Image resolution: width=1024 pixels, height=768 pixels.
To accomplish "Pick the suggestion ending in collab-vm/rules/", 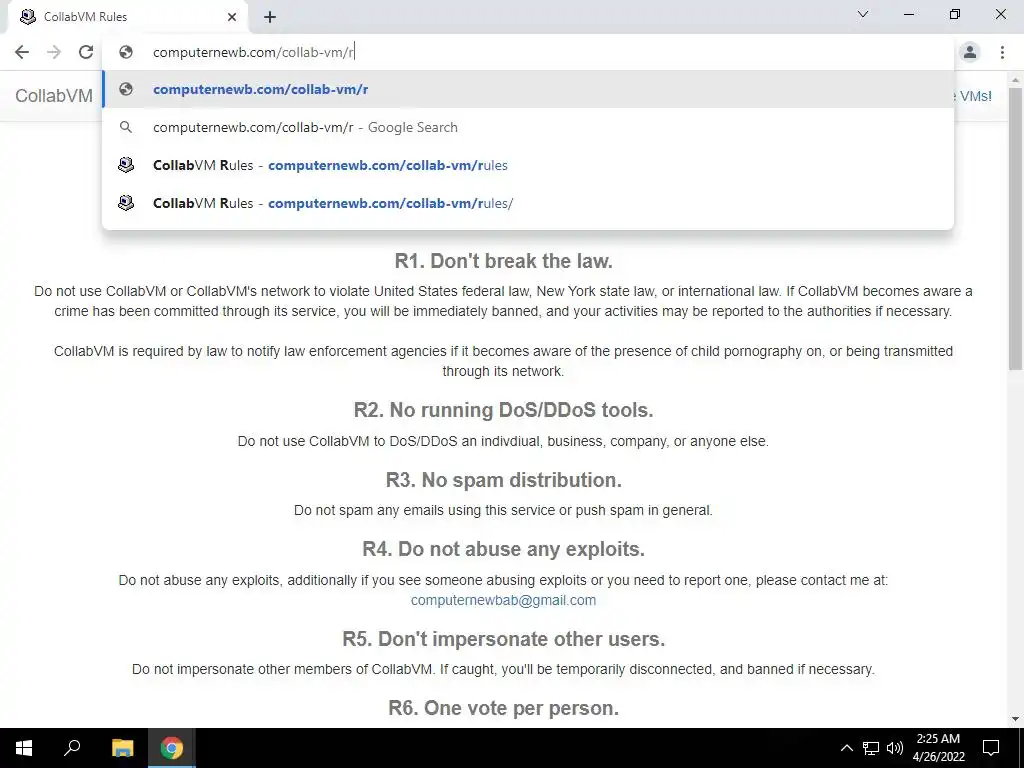I will click(528, 203).
